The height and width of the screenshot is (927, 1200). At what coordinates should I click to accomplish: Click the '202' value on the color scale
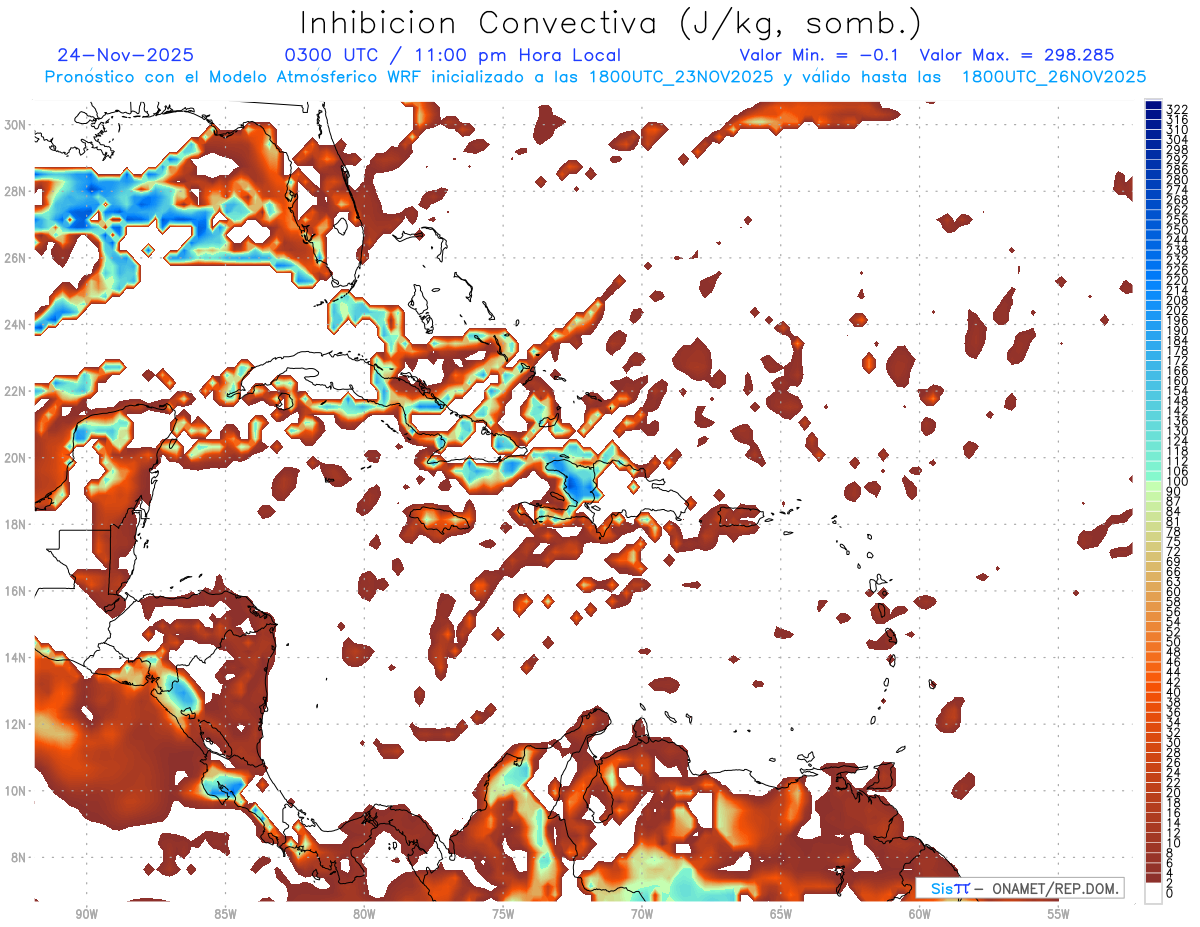[1177, 311]
